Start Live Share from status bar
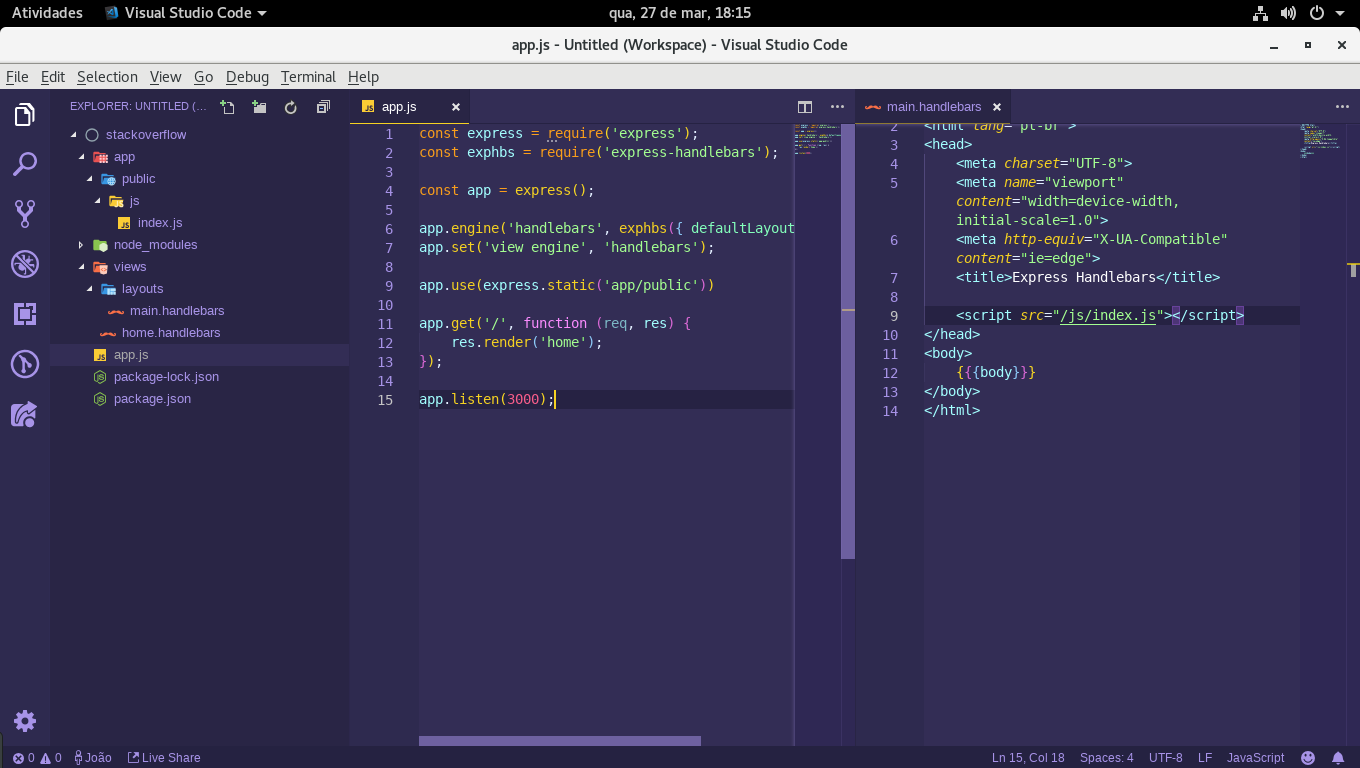The image size is (1360, 768). (x=164, y=758)
